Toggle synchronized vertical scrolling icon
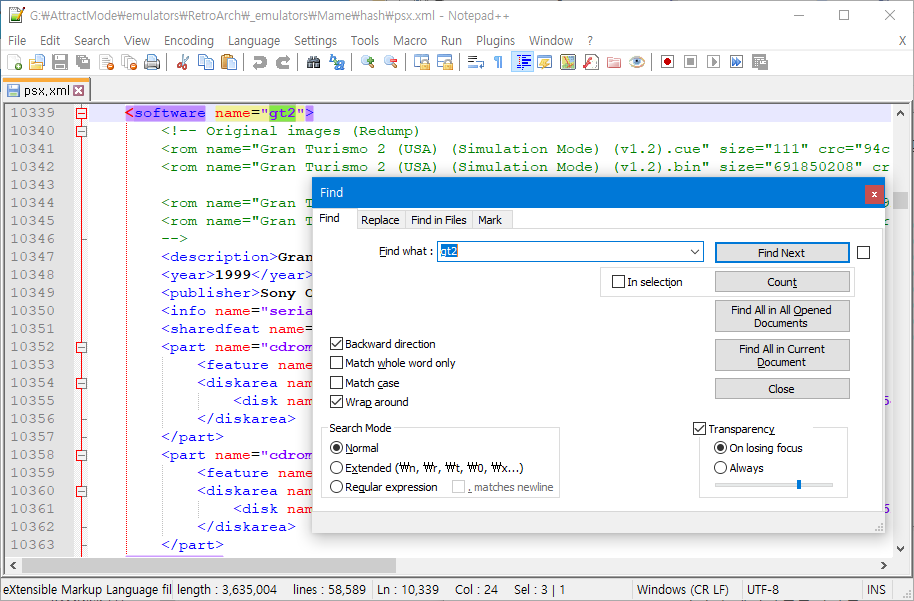 tap(421, 62)
